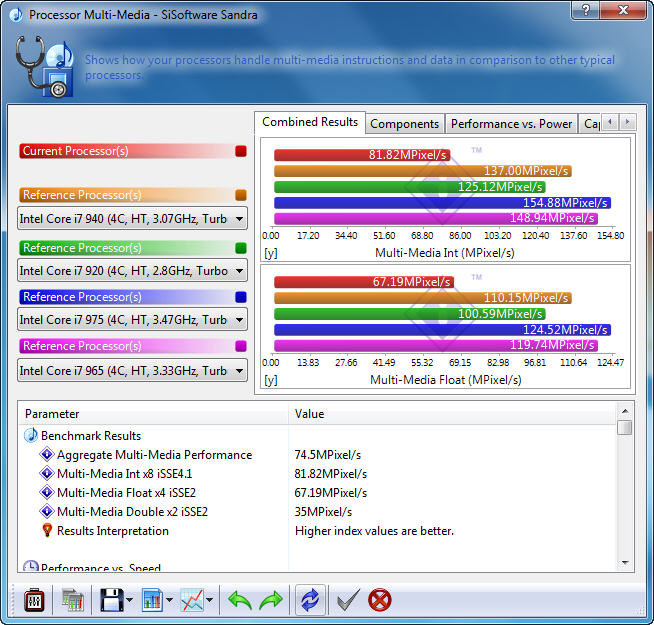Viewport: 654px width, 625px height.
Task: Toggle the orange Reference Processor(s) checkbox
Action: tap(241, 195)
